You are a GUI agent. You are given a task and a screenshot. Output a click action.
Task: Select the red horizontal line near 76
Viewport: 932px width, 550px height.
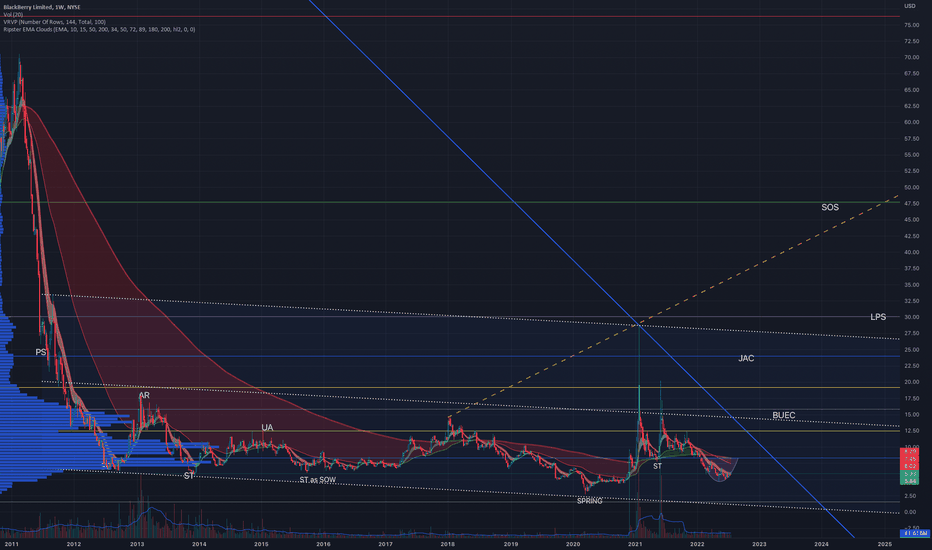[450, 16]
